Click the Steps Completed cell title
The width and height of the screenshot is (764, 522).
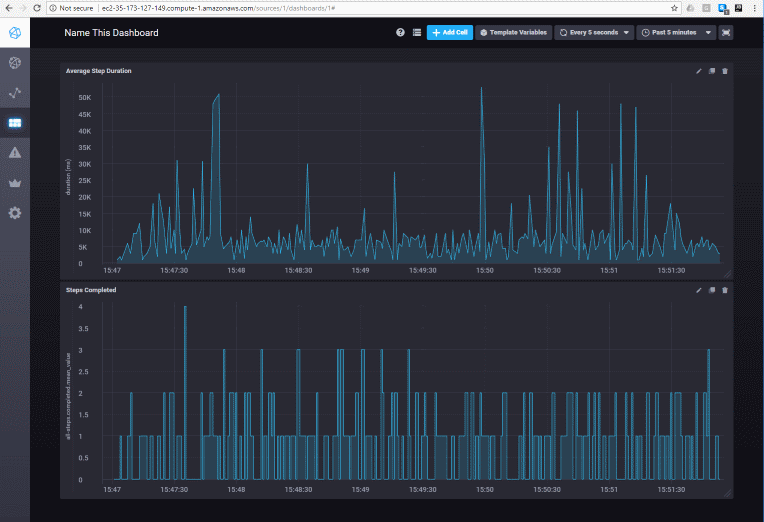pyautogui.click(x=91, y=290)
